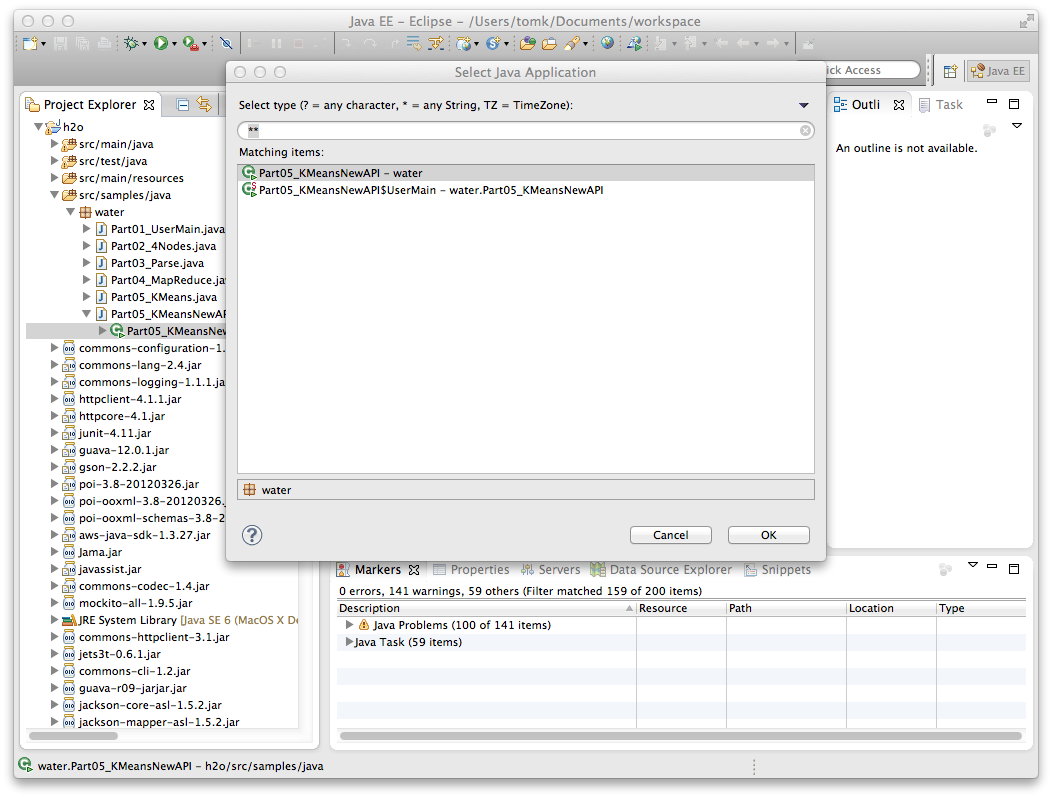Toggle Link with Editor in Project Explorer
1052x798 pixels.
[x=204, y=105]
